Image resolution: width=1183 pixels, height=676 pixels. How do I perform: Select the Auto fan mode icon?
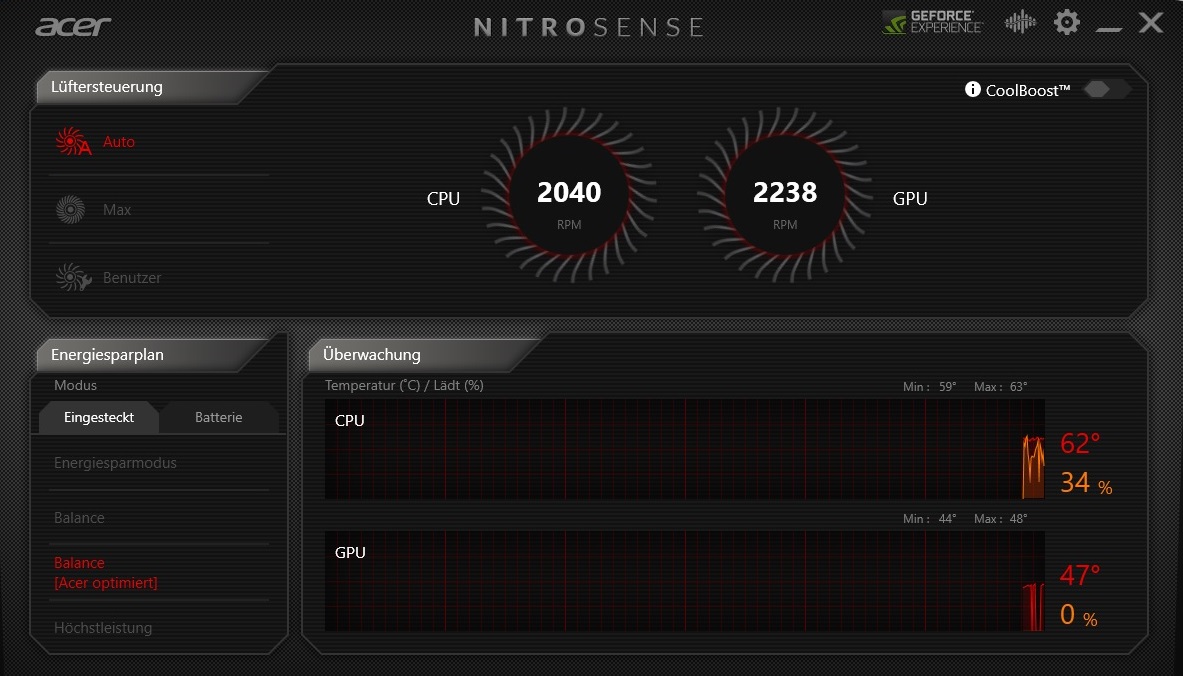(x=73, y=141)
